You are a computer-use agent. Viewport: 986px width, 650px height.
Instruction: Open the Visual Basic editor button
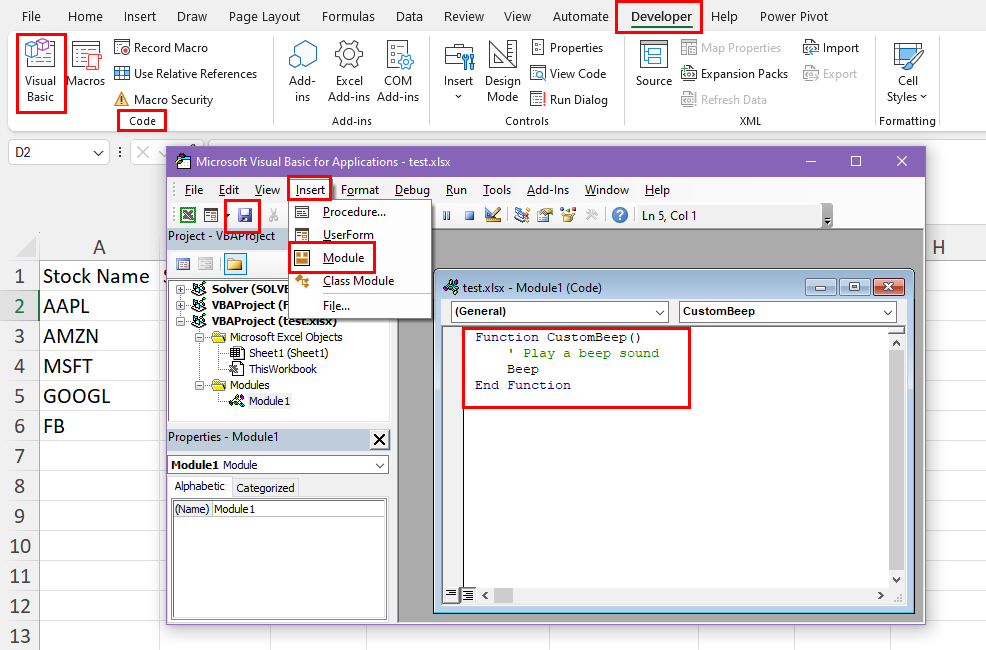tap(40, 71)
